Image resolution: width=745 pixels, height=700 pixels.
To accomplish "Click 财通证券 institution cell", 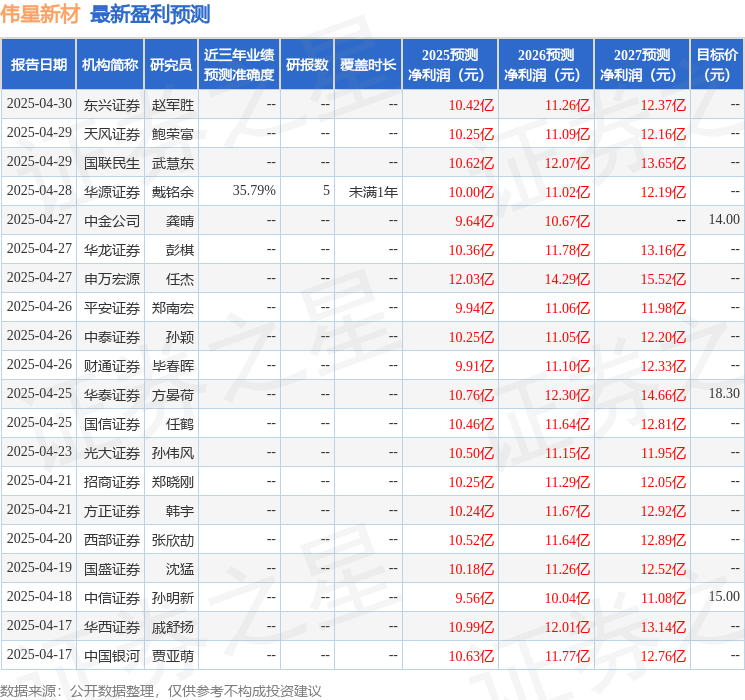I will point(112,366).
